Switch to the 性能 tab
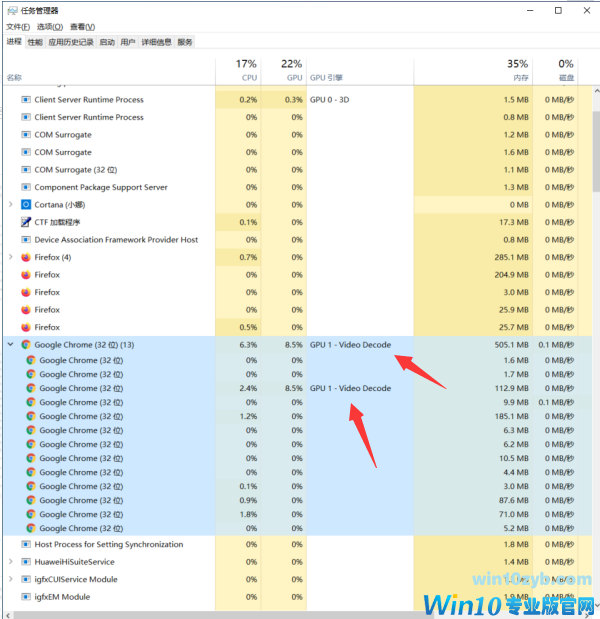This screenshot has height=619, width=600. click(35, 42)
